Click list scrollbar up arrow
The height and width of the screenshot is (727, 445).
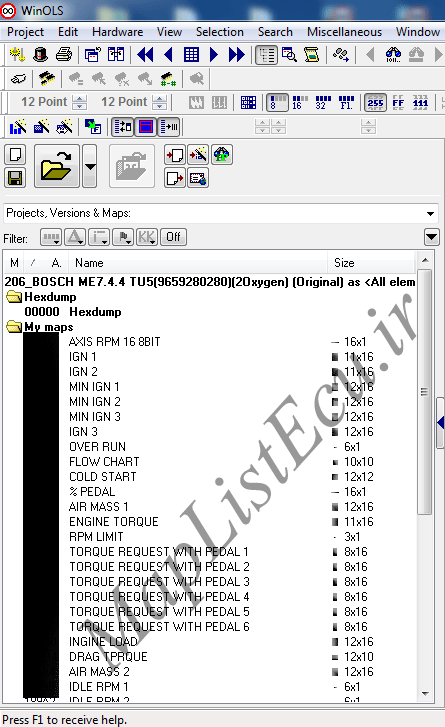[x=426, y=260]
